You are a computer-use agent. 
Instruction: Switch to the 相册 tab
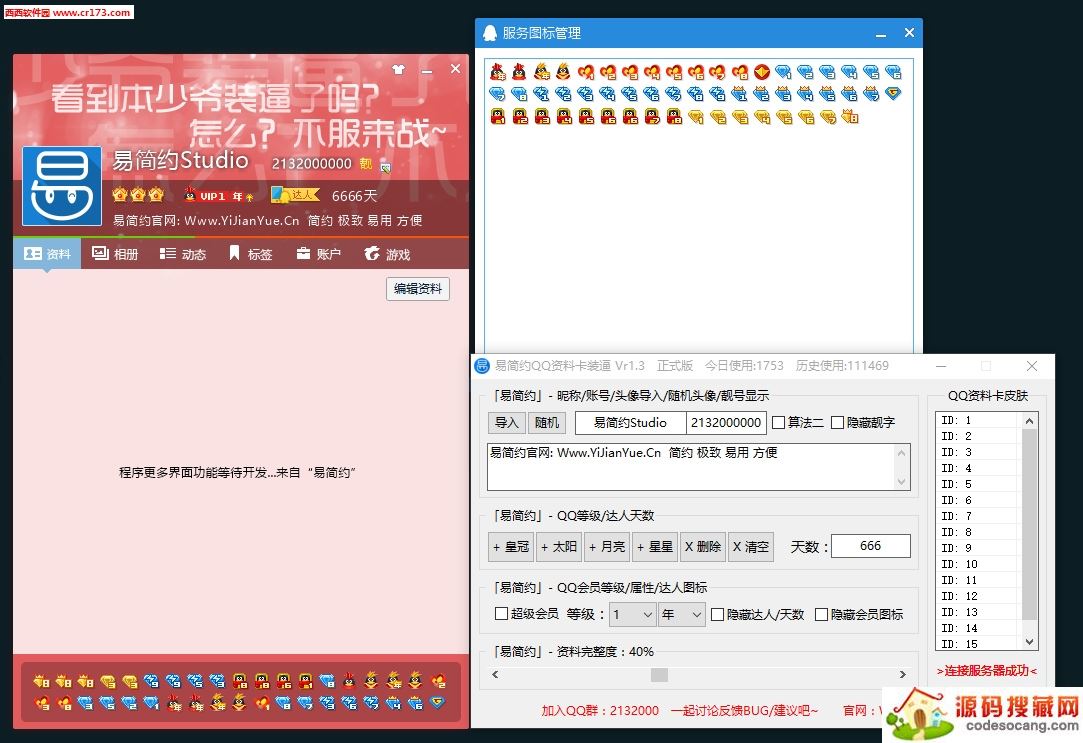[115, 254]
